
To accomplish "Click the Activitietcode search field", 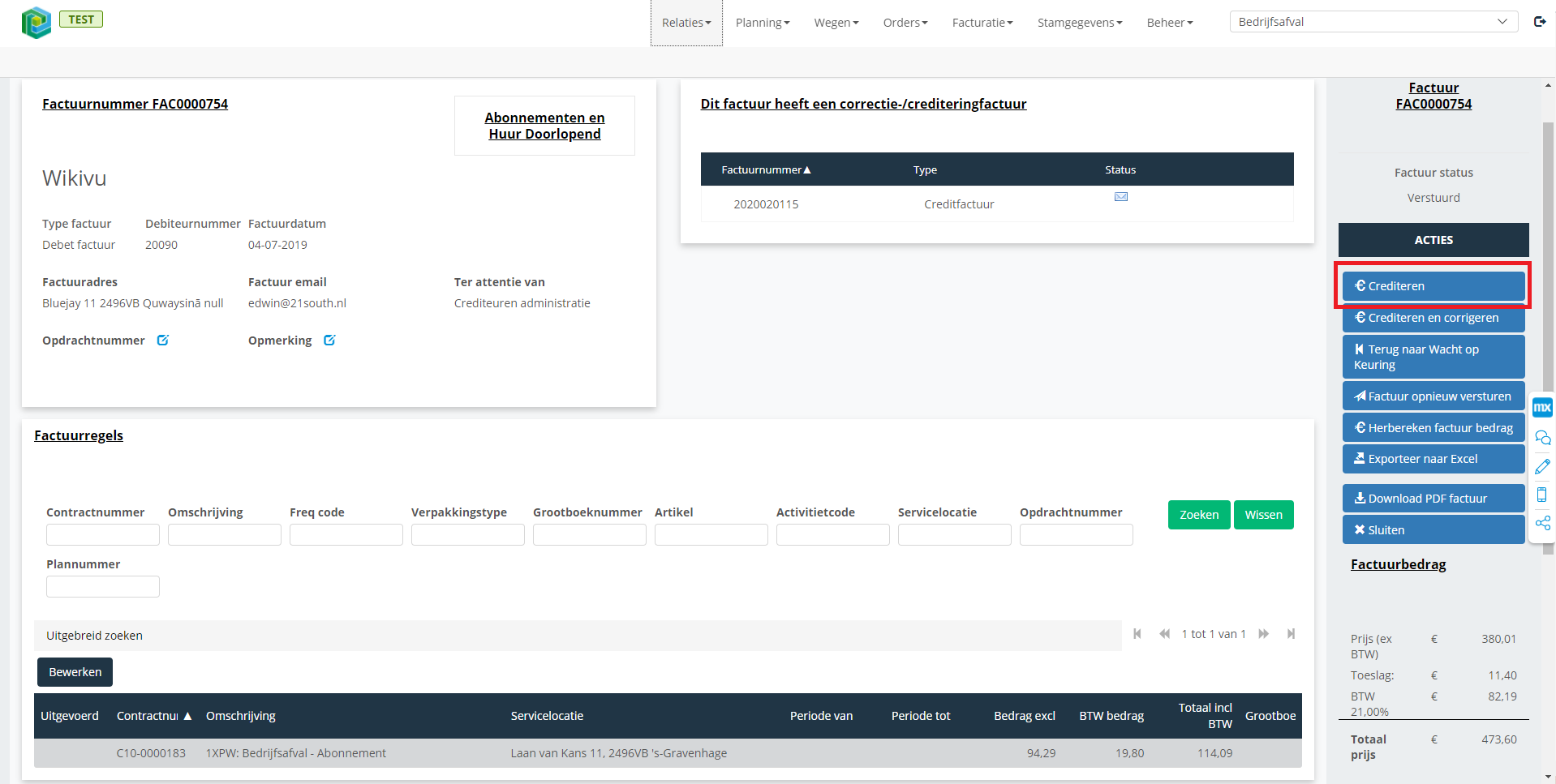I will [x=833, y=534].
